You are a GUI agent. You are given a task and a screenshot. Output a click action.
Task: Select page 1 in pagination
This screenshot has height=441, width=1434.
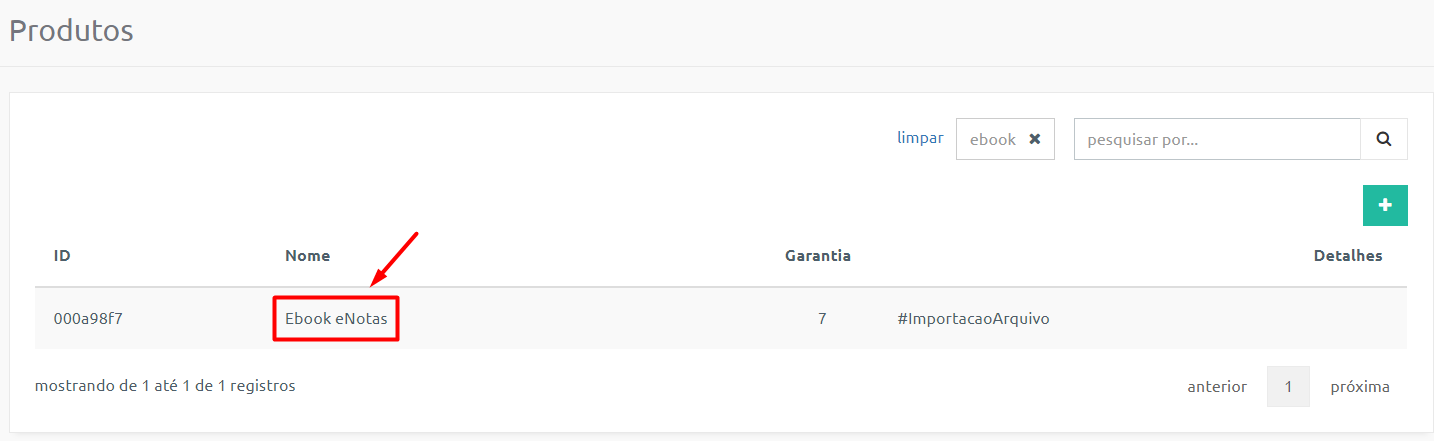click(x=1288, y=386)
